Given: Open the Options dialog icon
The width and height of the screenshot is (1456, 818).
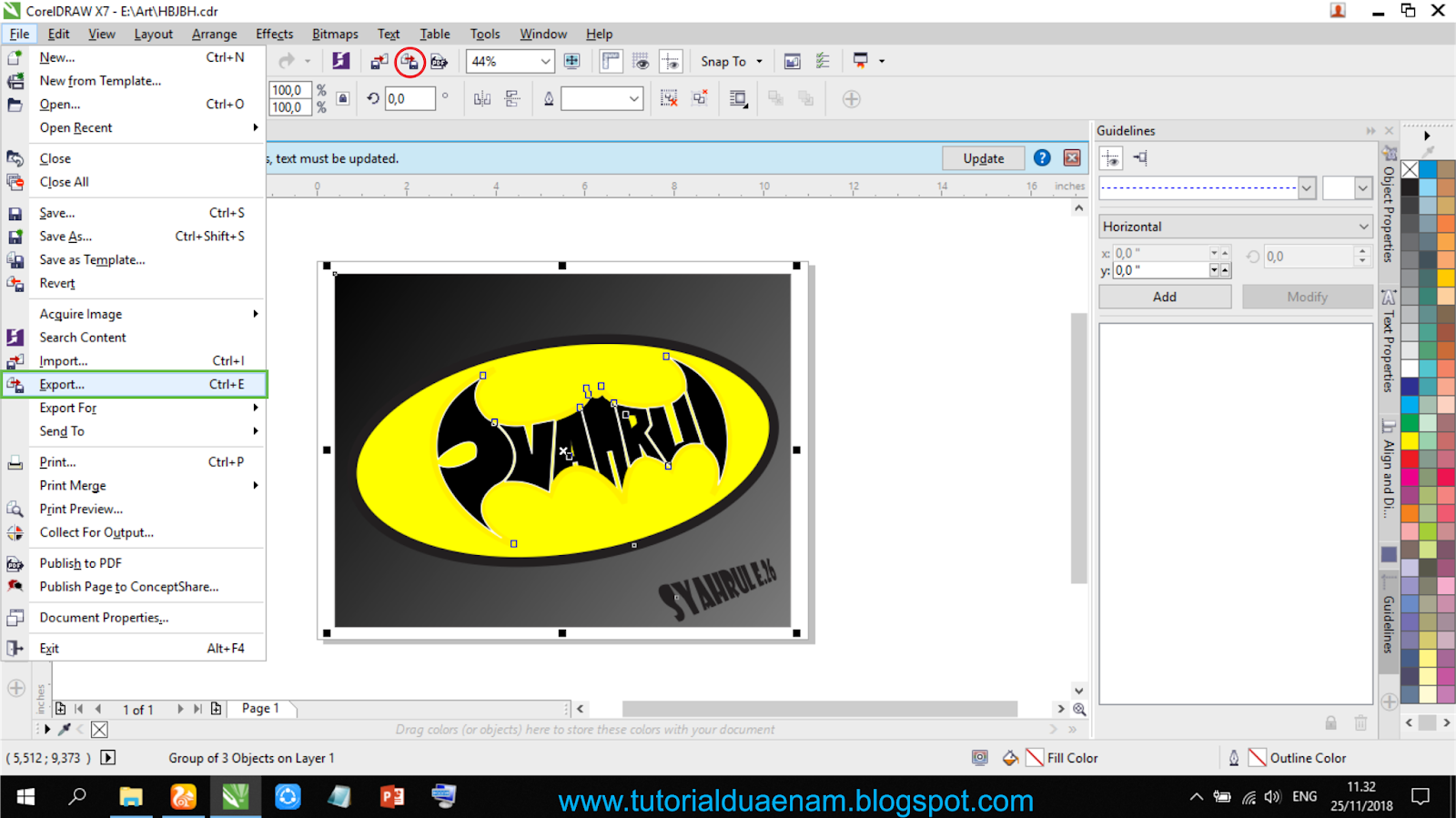Looking at the screenshot, I should [x=793, y=61].
